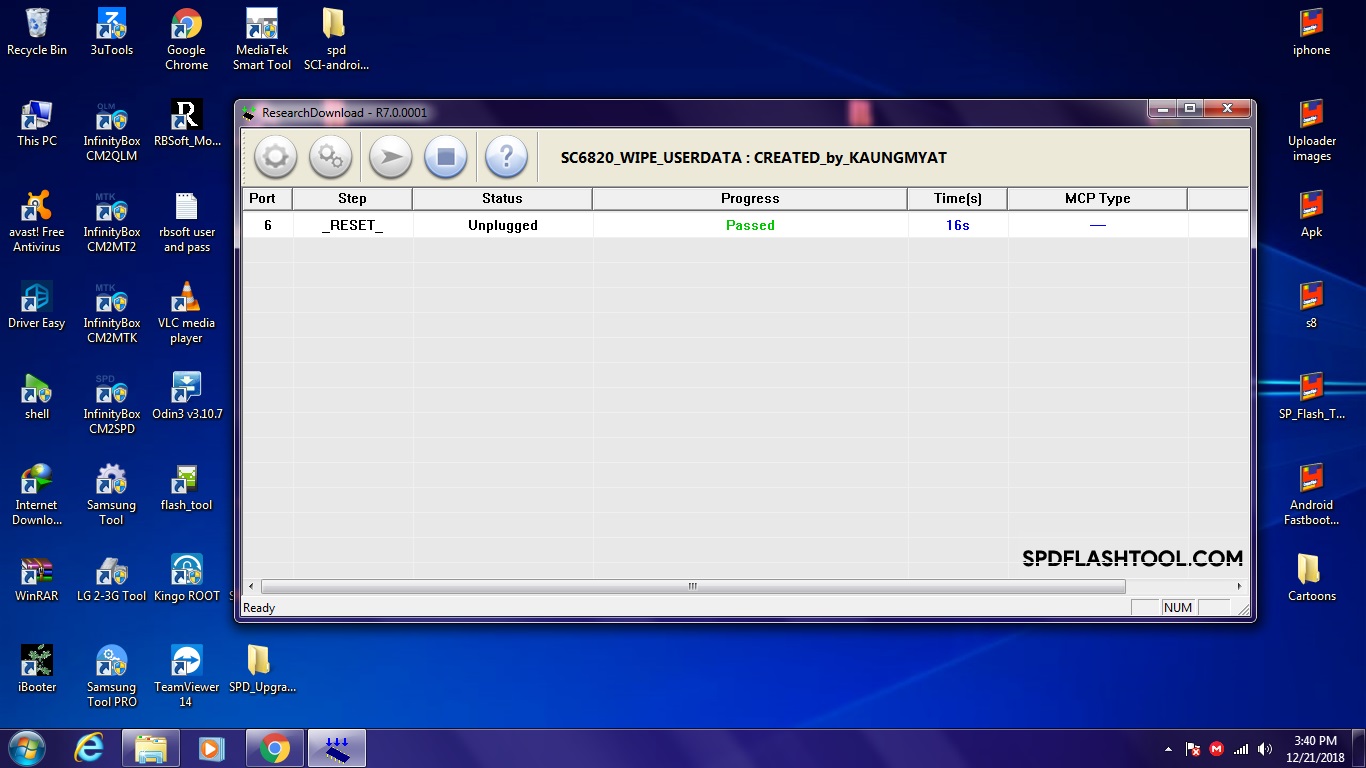
Task: Open Settings with the double-gear button
Action: point(330,157)
